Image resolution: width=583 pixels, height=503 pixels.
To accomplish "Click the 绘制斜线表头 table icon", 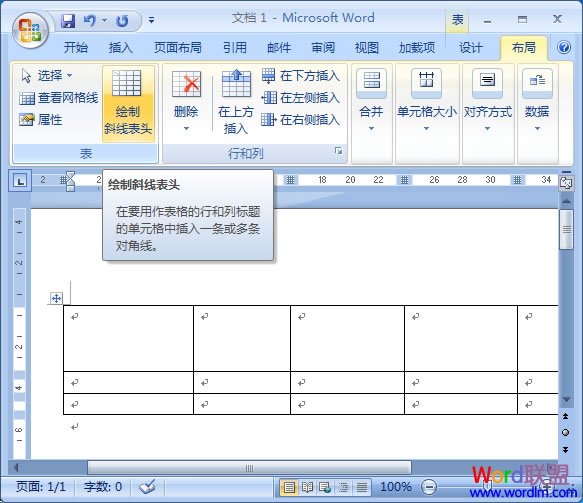I will 127,83.
